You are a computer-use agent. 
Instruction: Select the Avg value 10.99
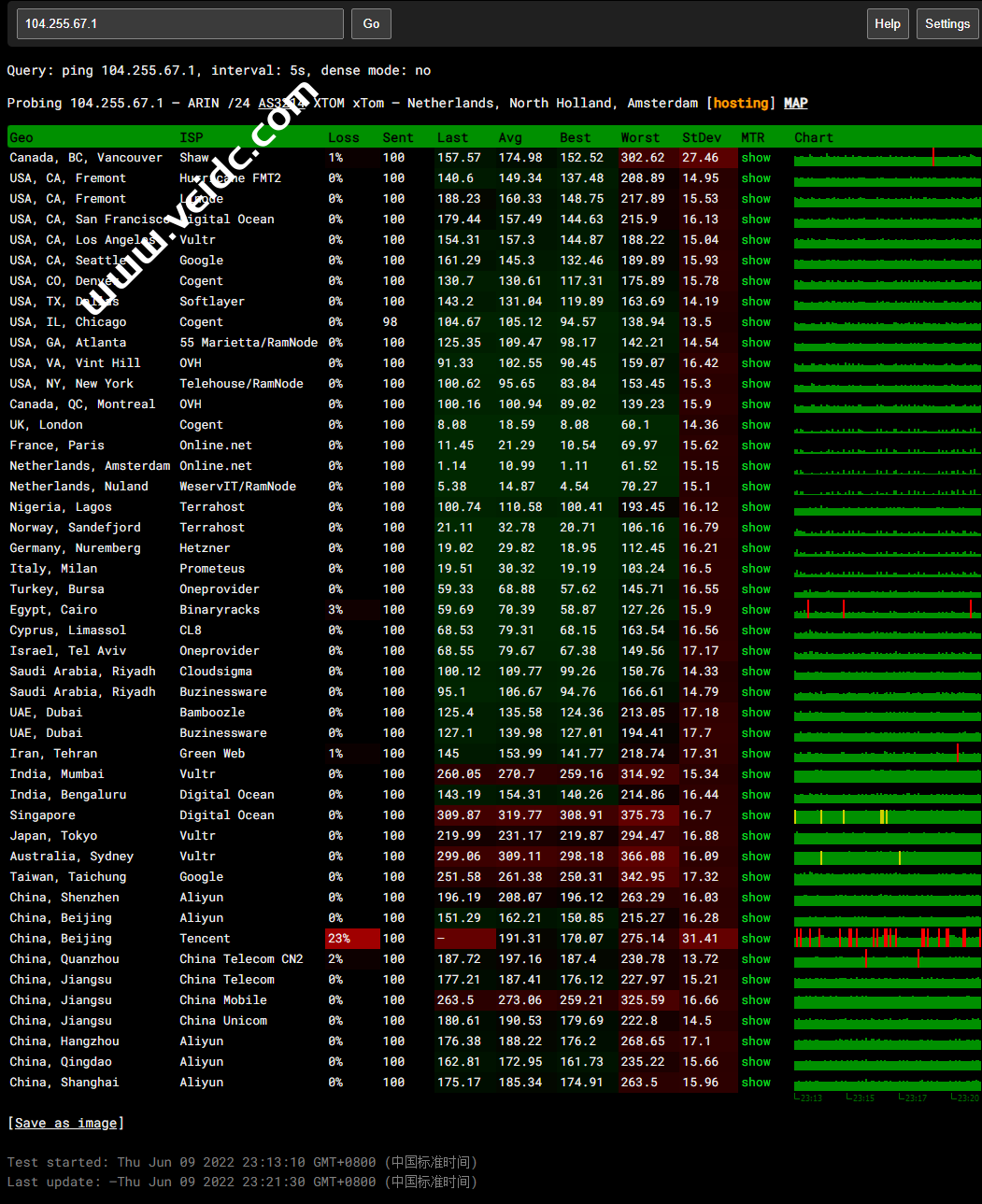(x=517, y=466)
